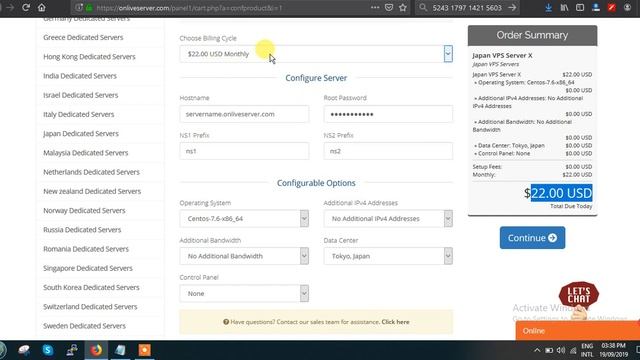Open Singapore Dedicated Servers

coord(88,268)
